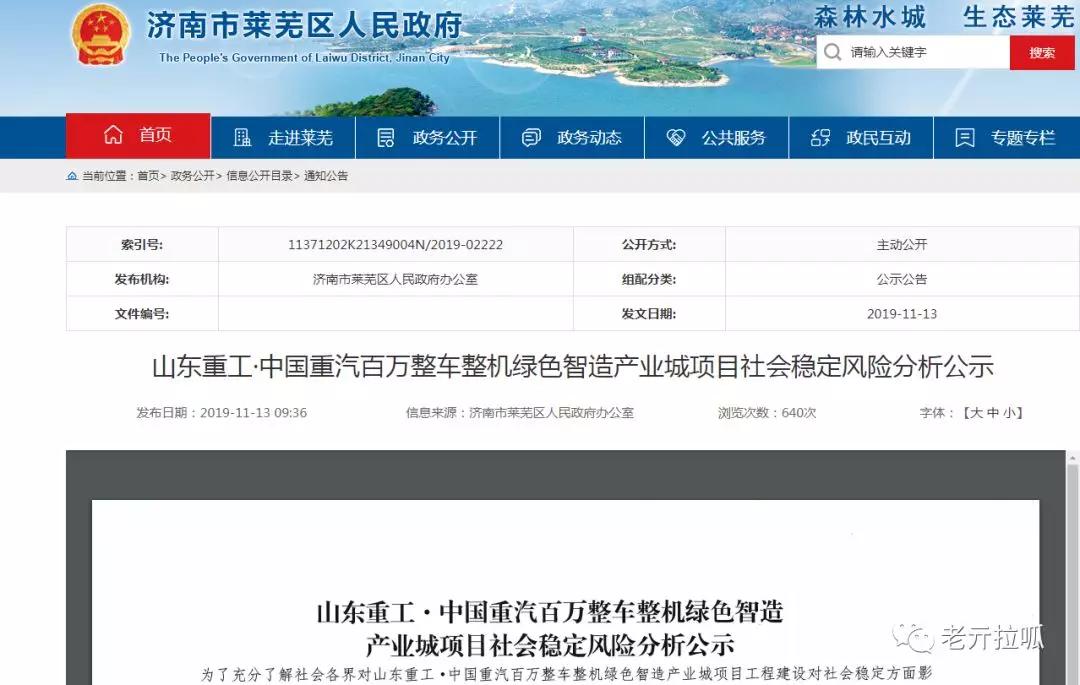Click the 索引号 label cell

[x=142, y=244]
